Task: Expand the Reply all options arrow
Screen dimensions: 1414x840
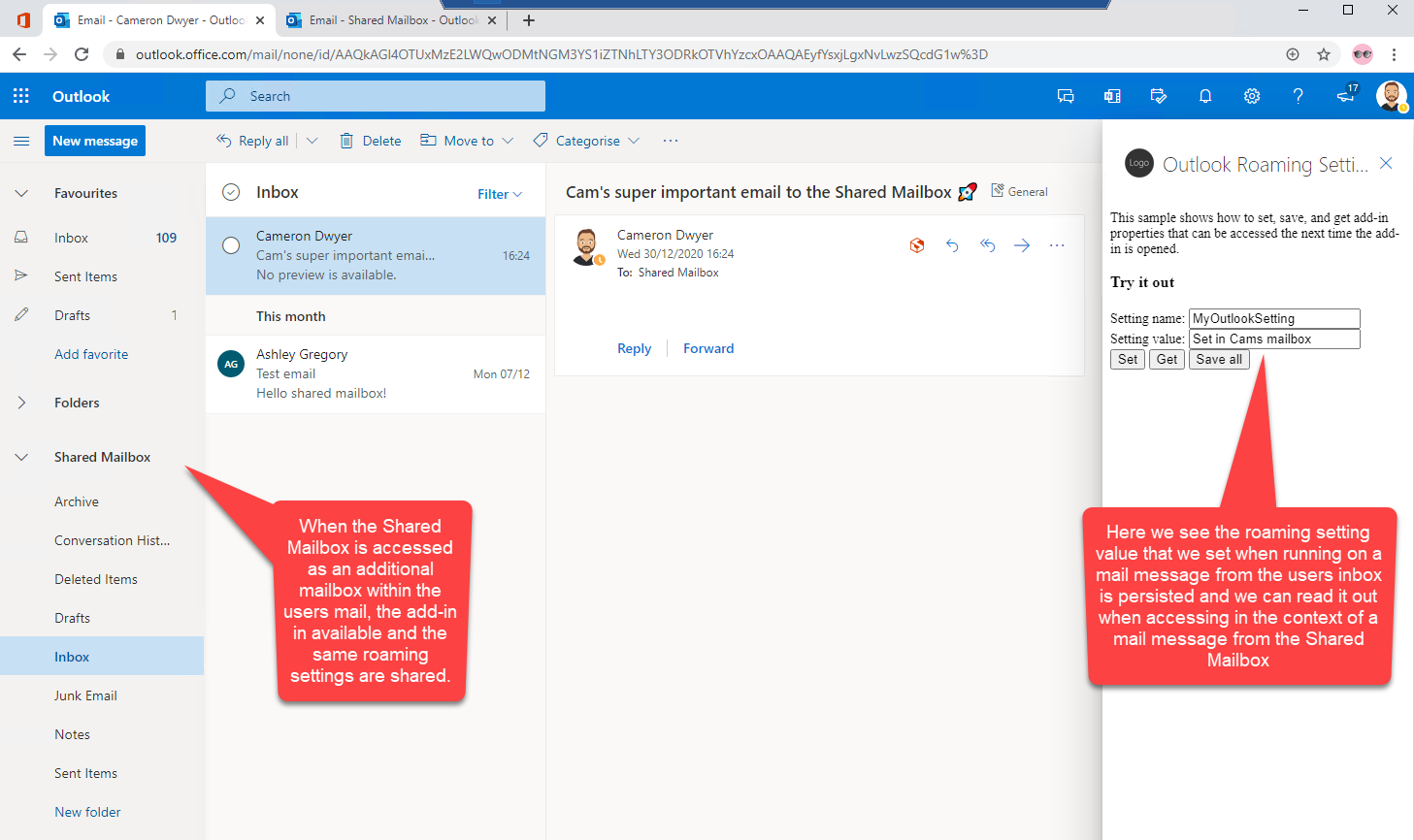Action: (x=312, y=141)
